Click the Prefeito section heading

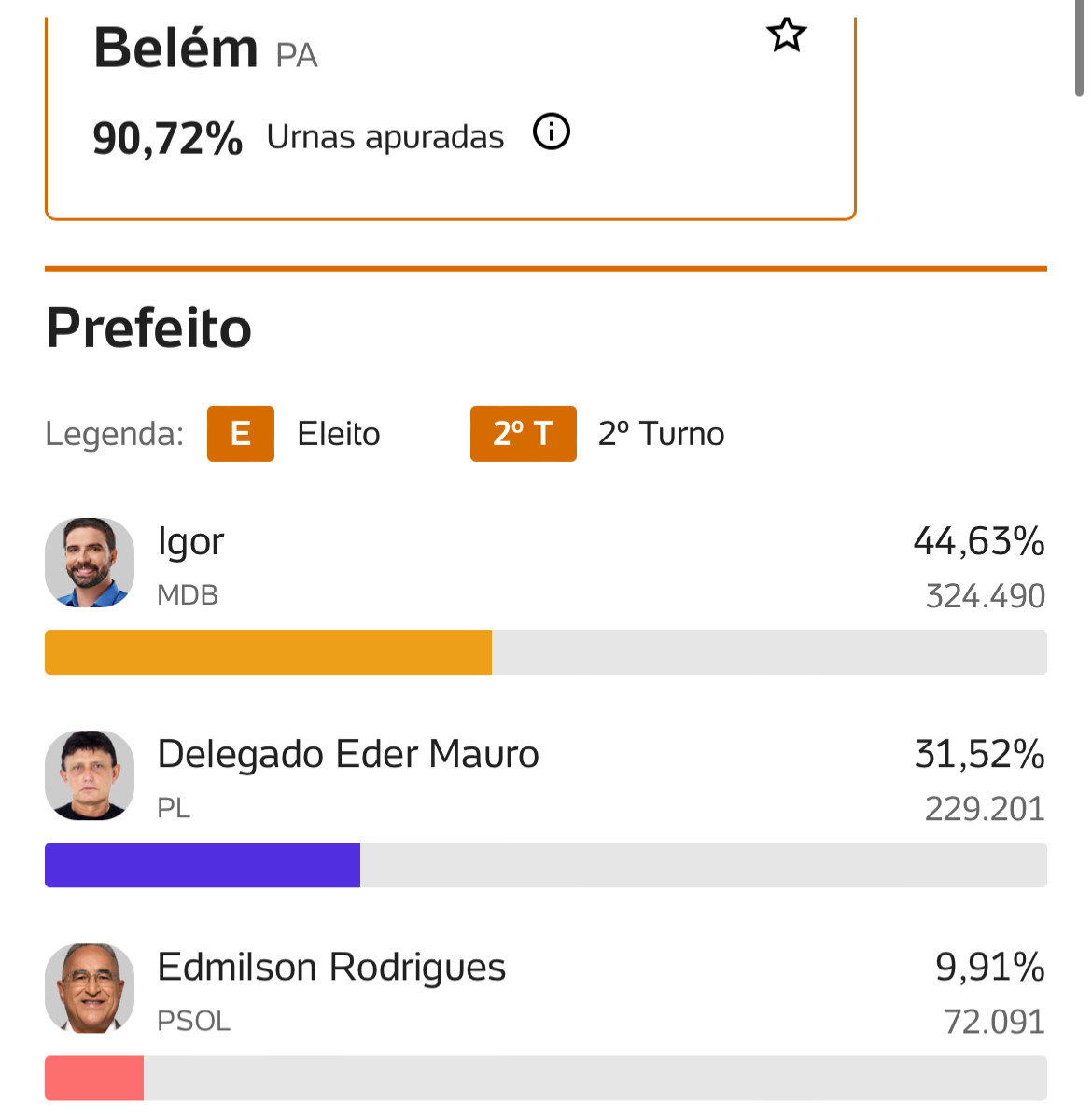point(148,328)
